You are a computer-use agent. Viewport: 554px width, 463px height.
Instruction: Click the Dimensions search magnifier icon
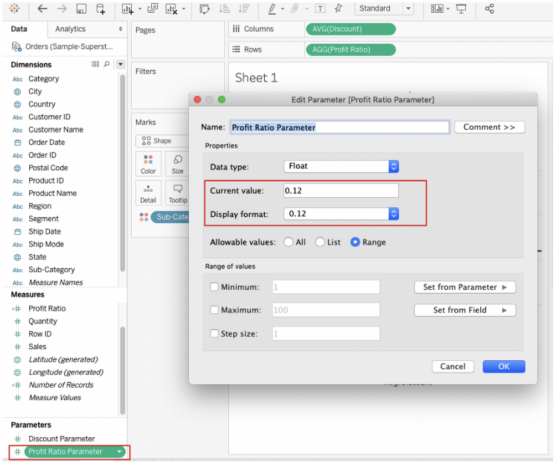[107, 64]
